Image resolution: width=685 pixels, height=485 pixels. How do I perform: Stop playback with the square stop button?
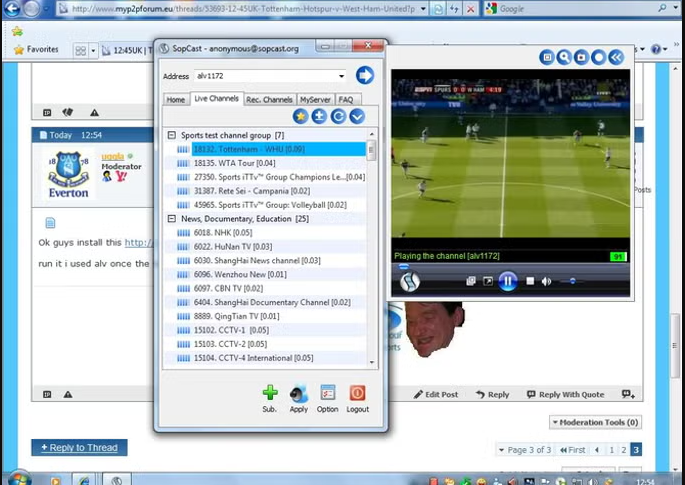(530, 281)
